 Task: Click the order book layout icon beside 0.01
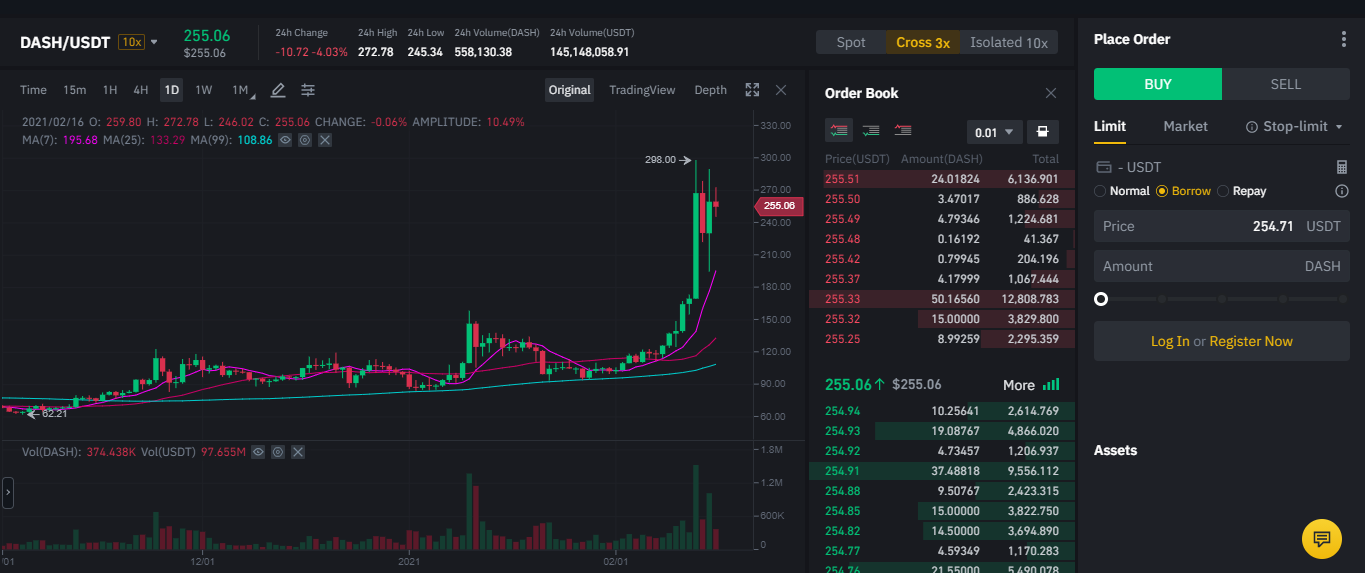tap(1042, 132)
